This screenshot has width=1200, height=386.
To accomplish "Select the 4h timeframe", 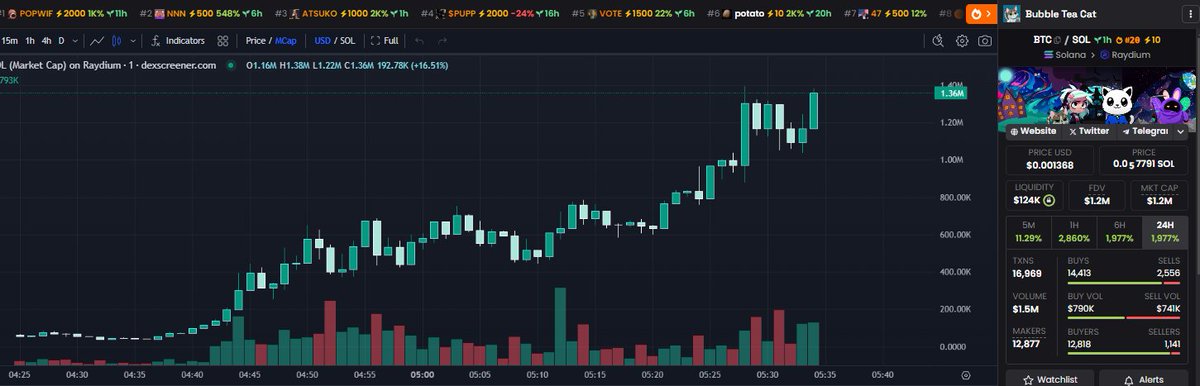I will point(46,41).
